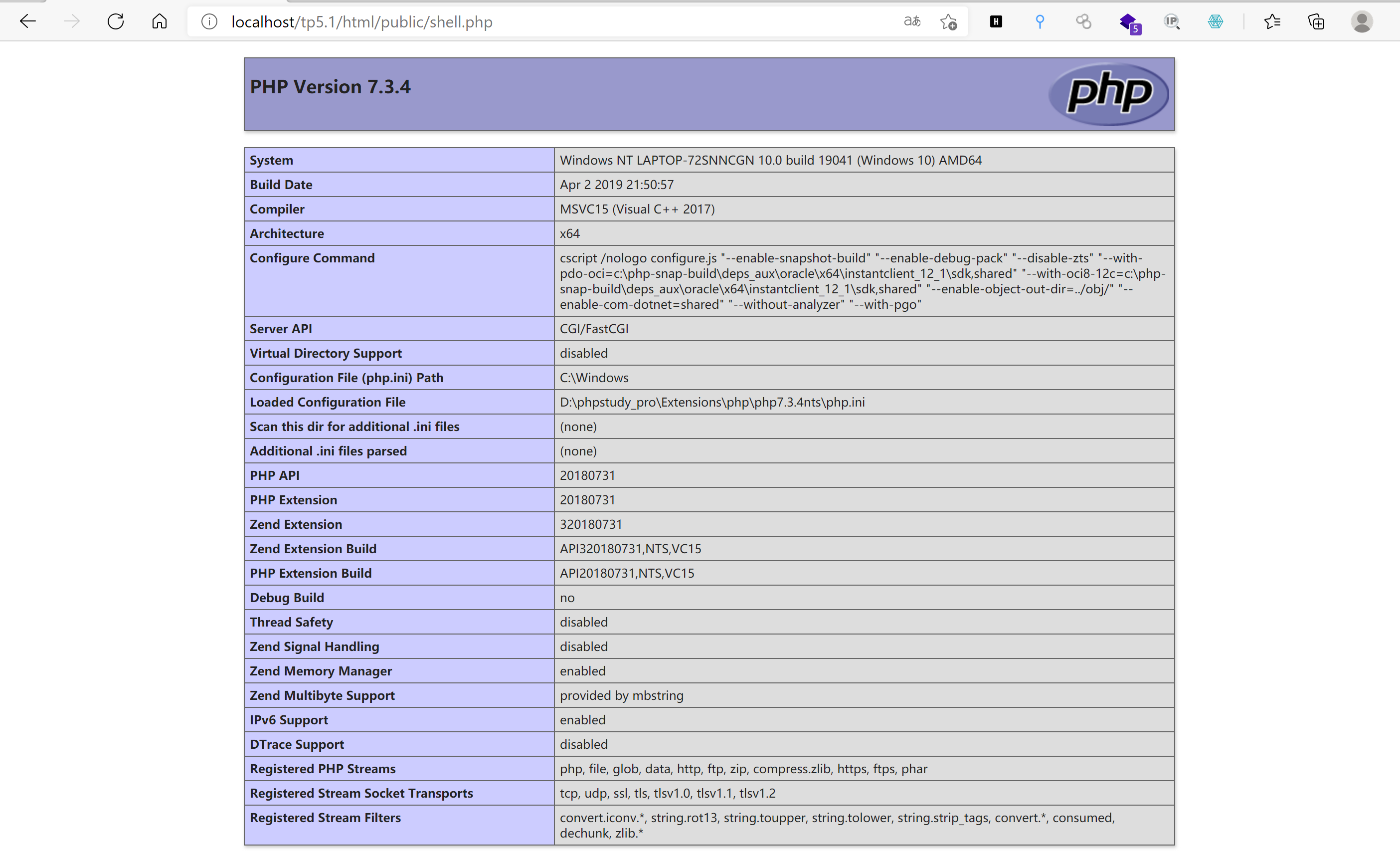Add this page to favorites
Screen dimensions: 1400x857
(948, 21)
